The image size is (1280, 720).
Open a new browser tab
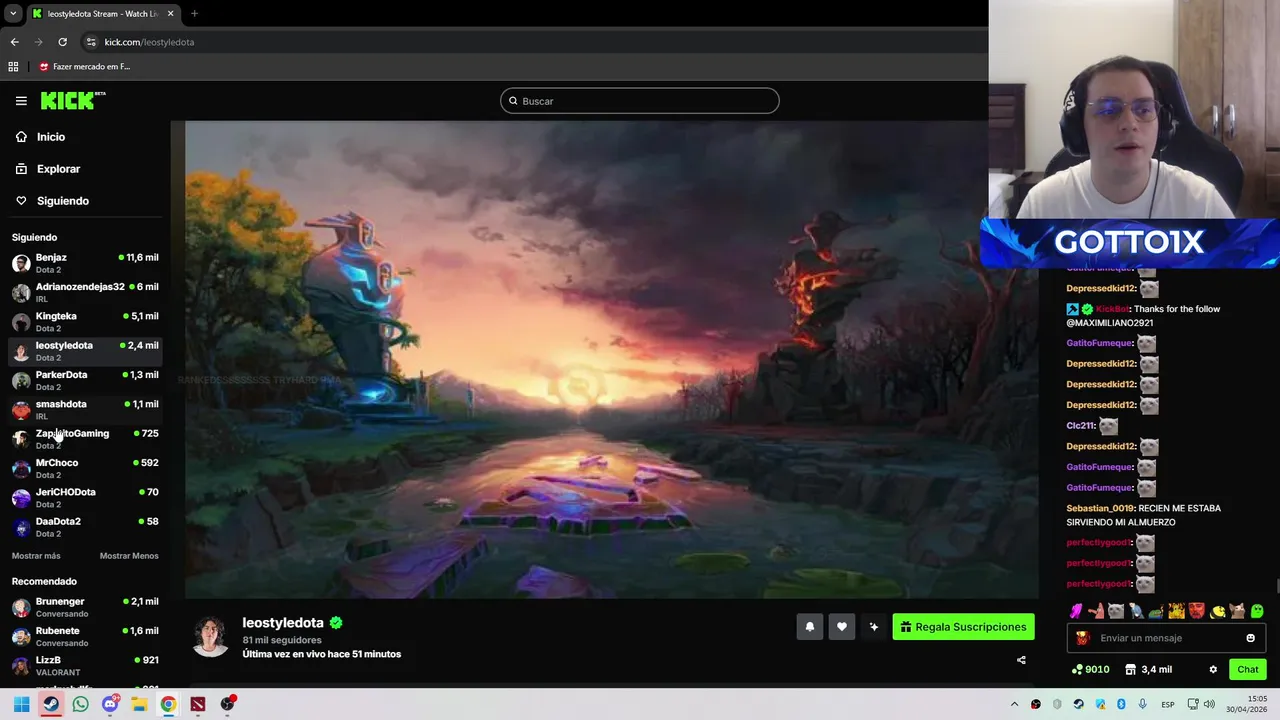(x=194, y=14)
